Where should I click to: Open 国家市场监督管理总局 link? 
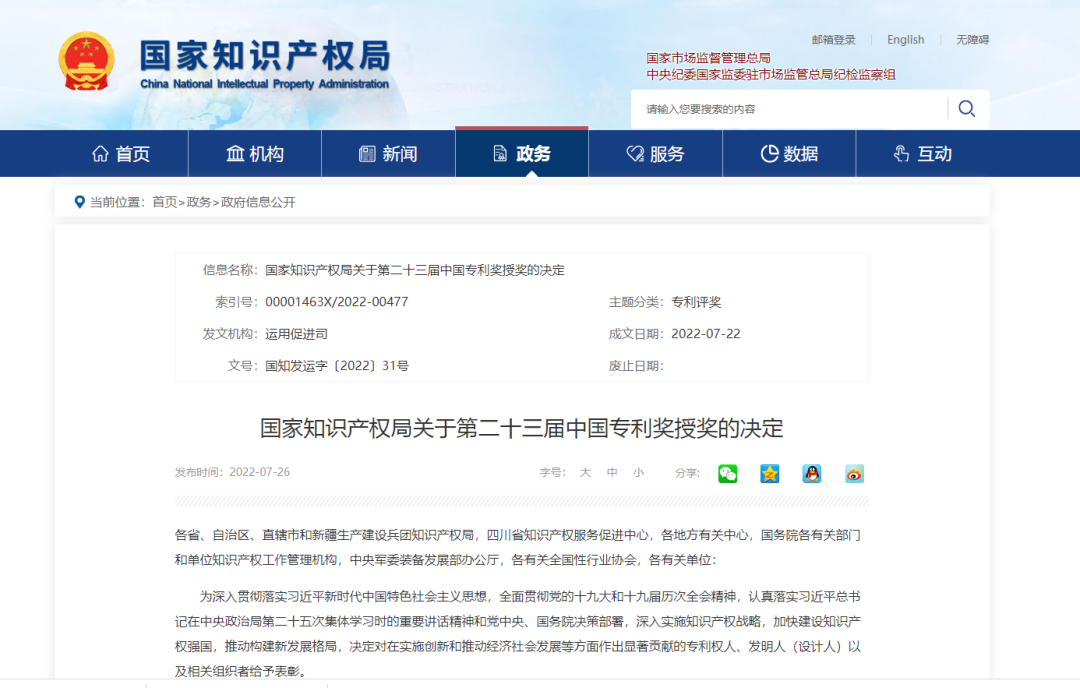tap(707, 57)
